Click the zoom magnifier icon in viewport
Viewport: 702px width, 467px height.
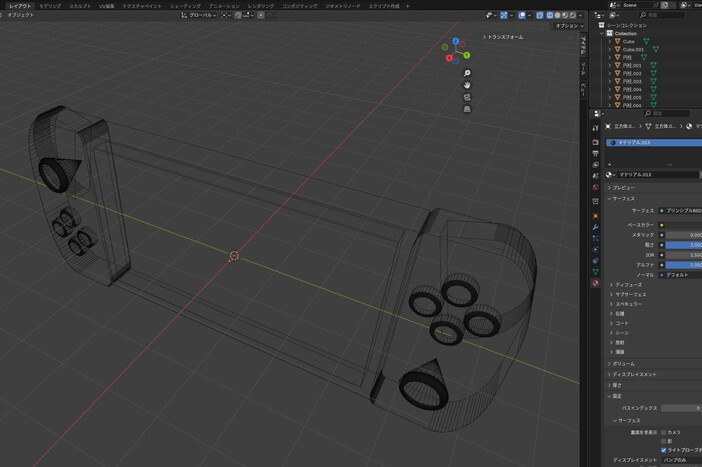click(467, 73)
